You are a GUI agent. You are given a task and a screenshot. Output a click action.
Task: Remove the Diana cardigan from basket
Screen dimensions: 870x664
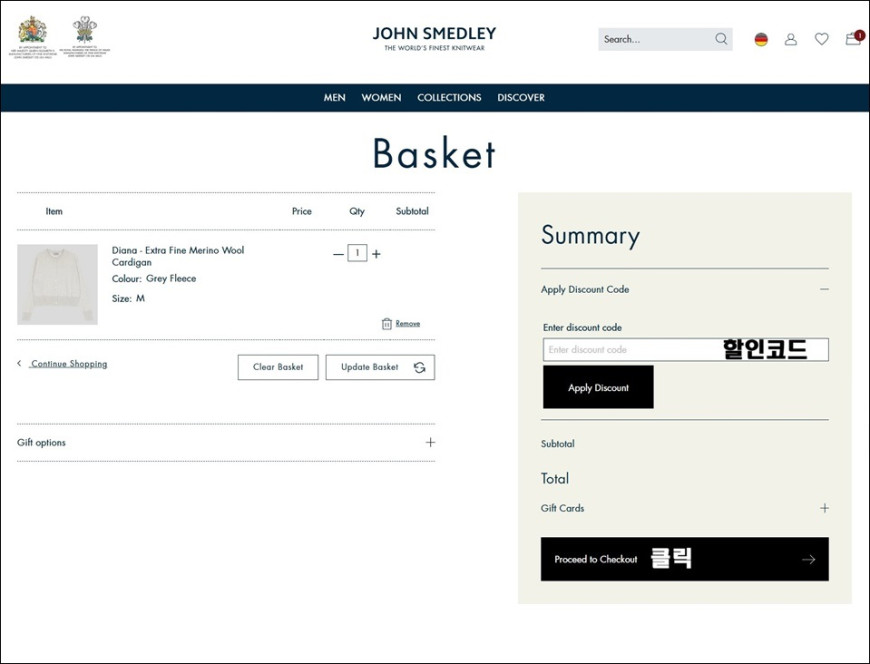408,323
